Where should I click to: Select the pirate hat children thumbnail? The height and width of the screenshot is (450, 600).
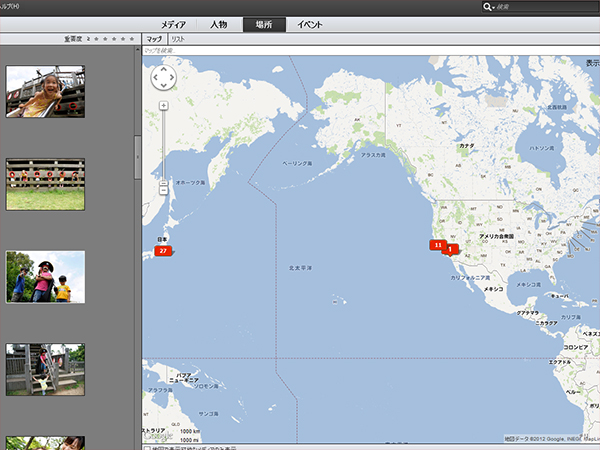[x=46, y=277]
